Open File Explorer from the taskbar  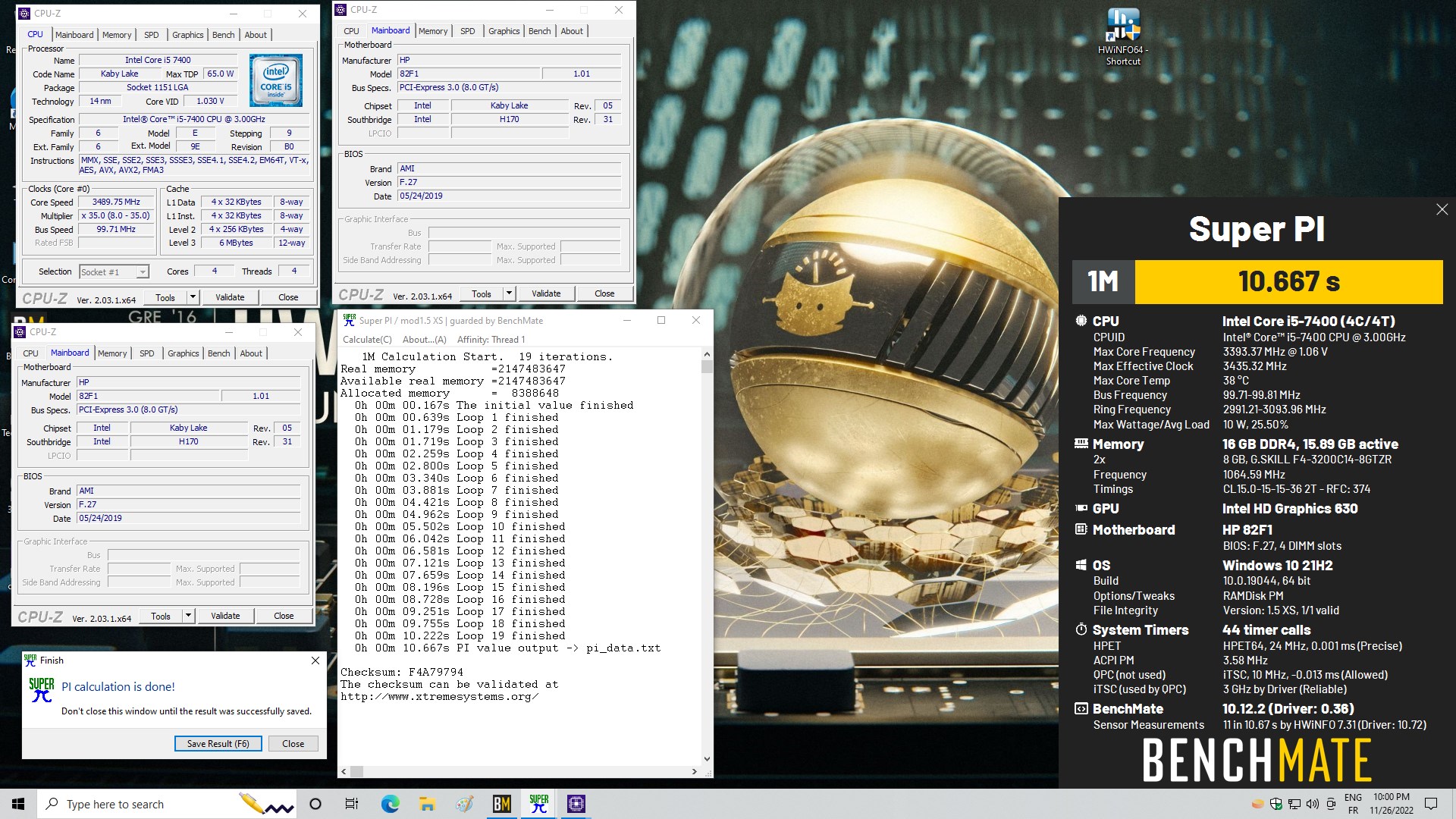click(x=427, y=804)
